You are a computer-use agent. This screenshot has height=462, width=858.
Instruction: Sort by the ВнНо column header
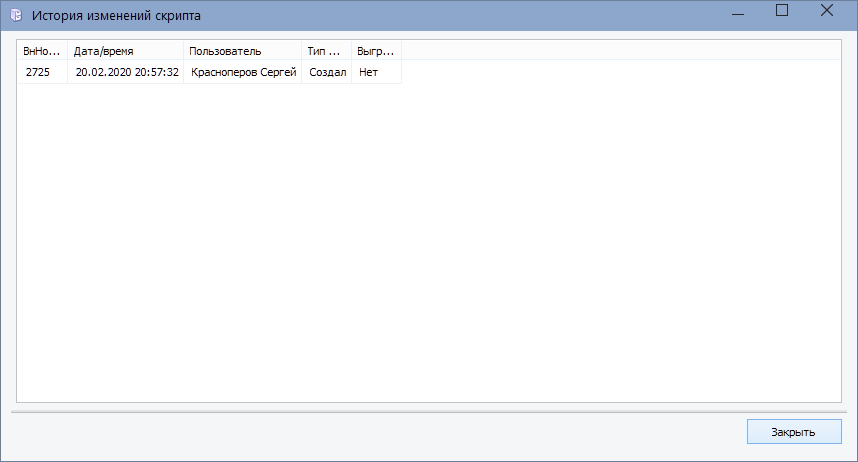(42, 50)
